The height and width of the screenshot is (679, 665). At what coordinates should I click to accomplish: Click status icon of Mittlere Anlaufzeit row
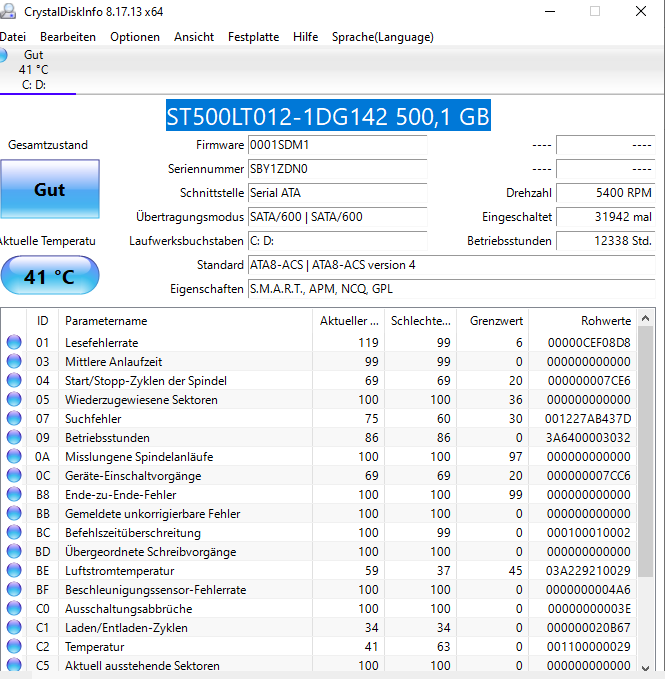point(14,361)
